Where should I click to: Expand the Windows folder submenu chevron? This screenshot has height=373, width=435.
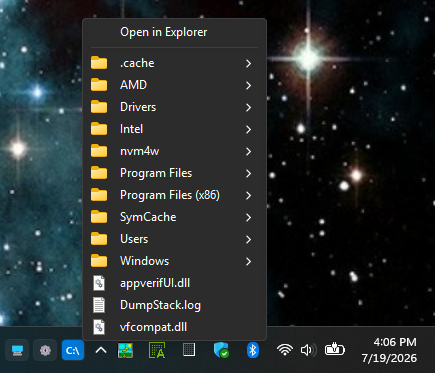(248, 261)
